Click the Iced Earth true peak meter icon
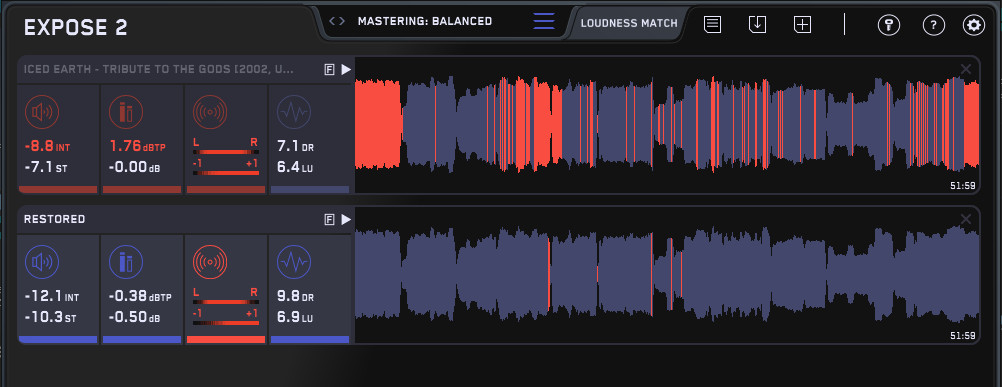This screenshot has height=387, width=1002. (x=125, y=112)
